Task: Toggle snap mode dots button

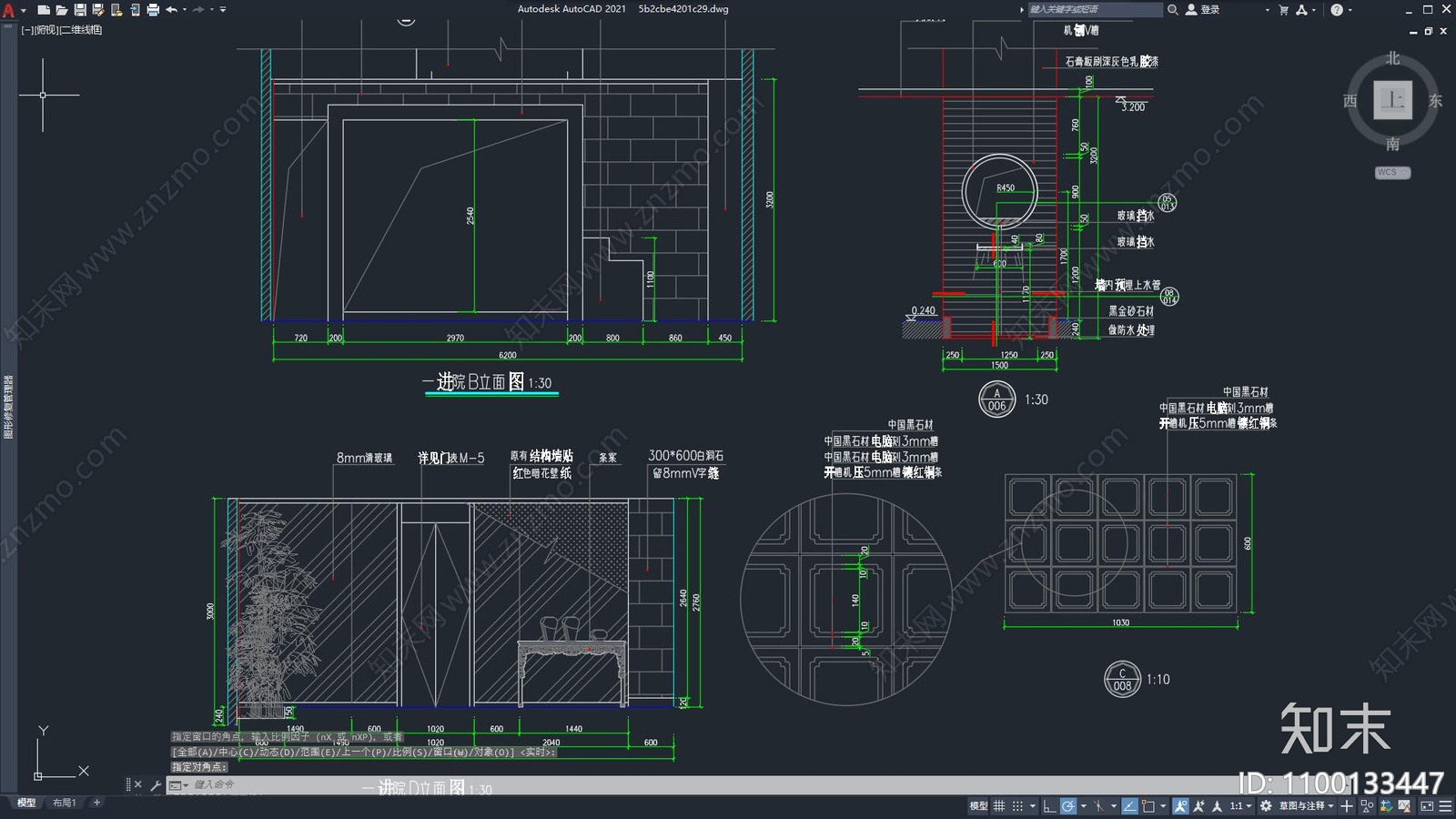Action: pos(1017,806)
